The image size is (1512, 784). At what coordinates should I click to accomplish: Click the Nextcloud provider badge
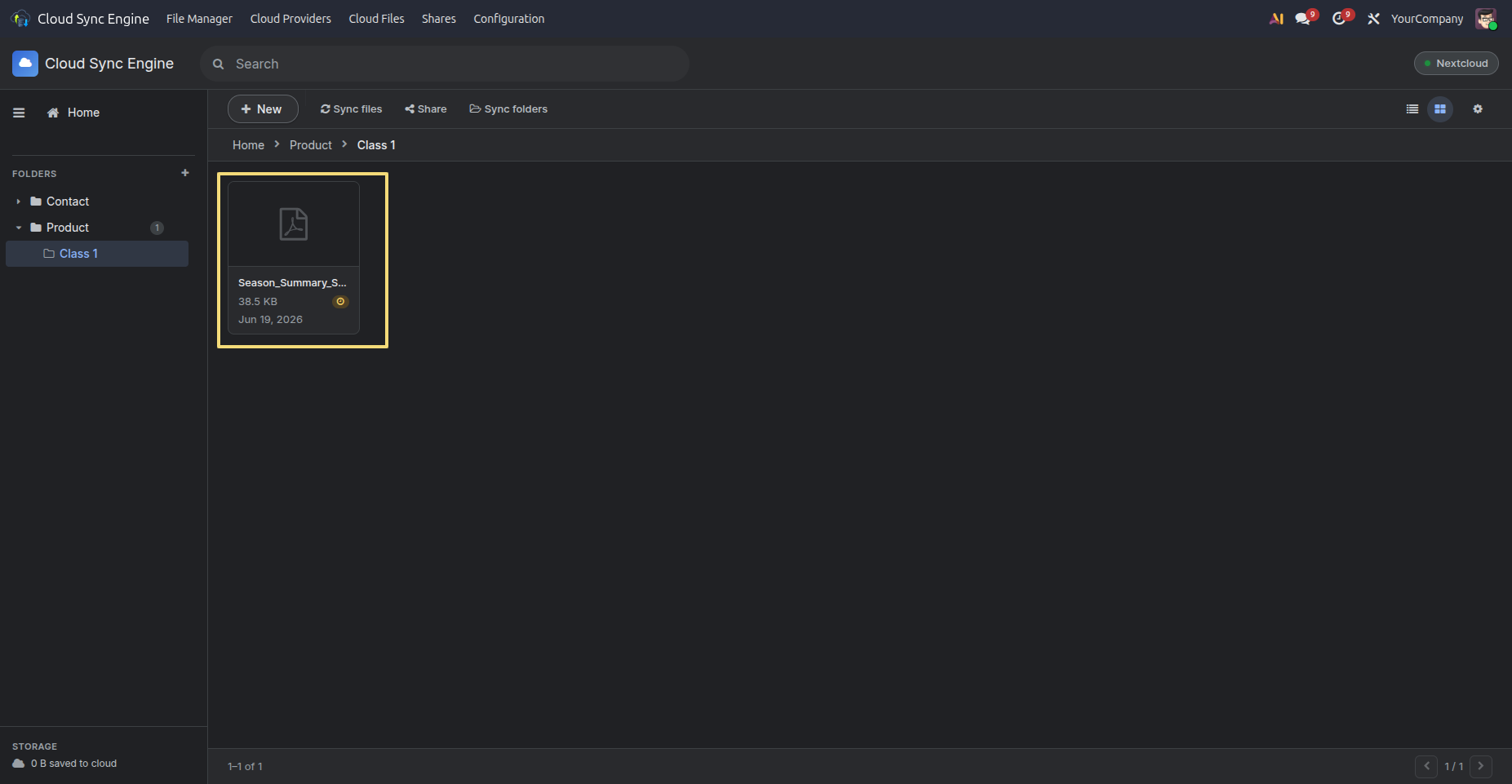(x=1456, y=64)
